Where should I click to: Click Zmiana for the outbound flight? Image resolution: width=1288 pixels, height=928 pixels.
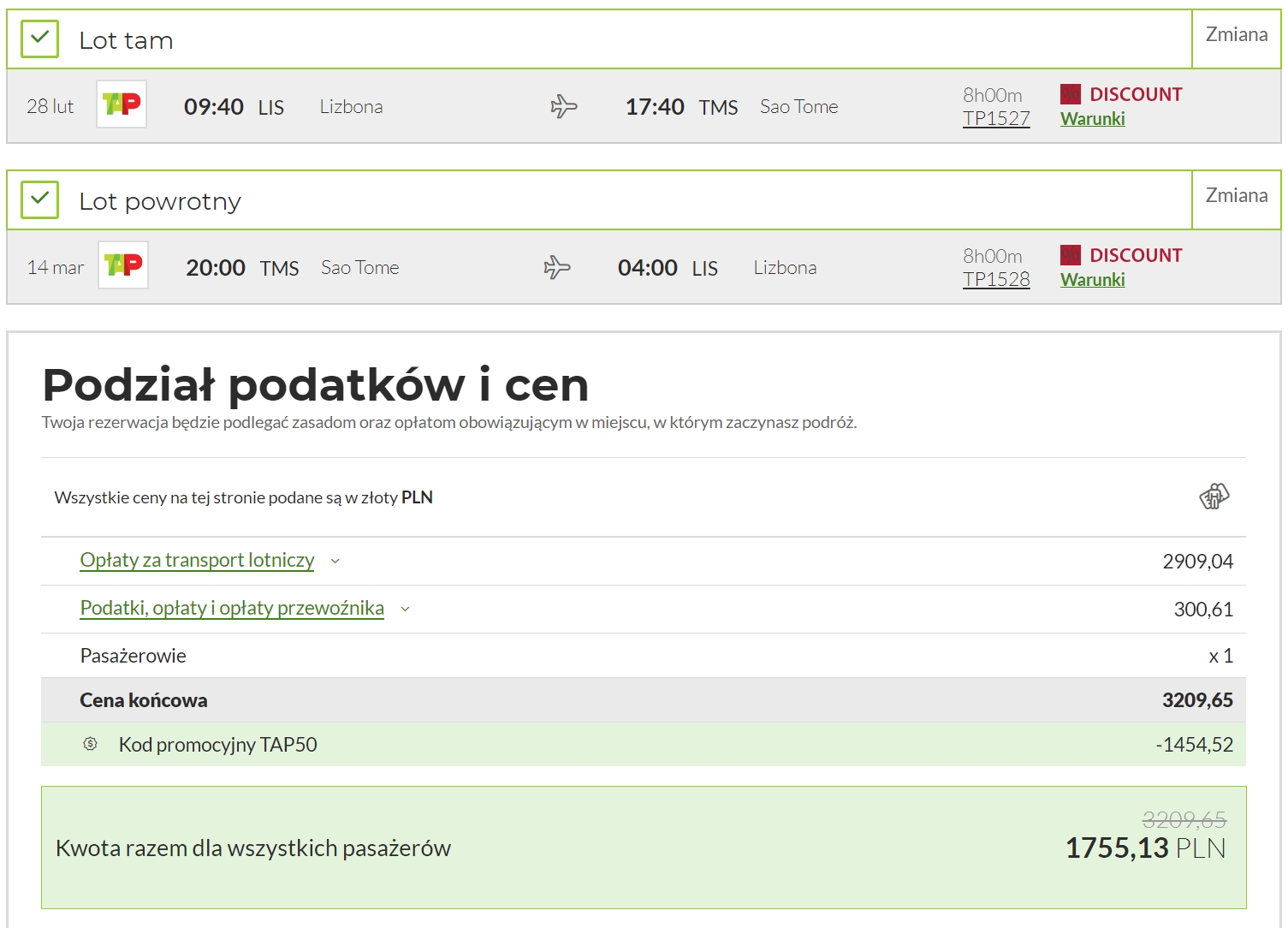click(x=1237, y=35)
